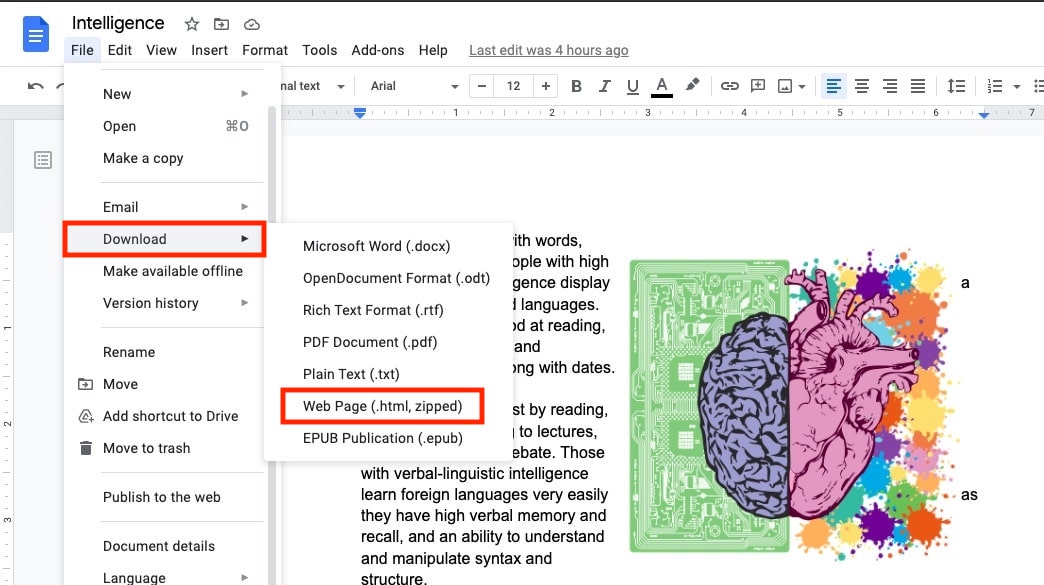The image size is (1044, 585).
Task: Open the text color picker
Action: pyautogui.click(x=662, y=86)
